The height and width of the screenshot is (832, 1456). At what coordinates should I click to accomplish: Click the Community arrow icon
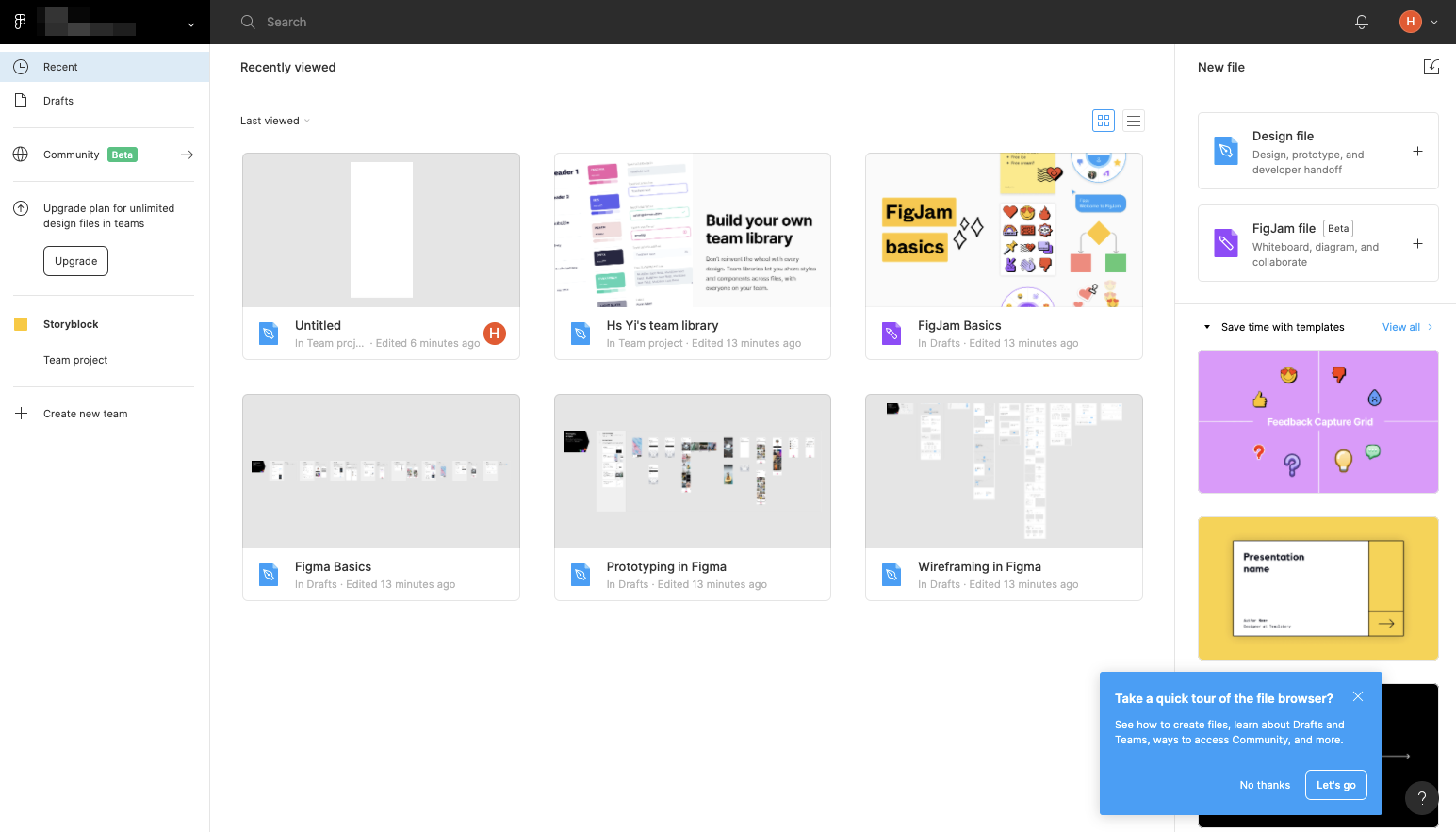[187, 155]
